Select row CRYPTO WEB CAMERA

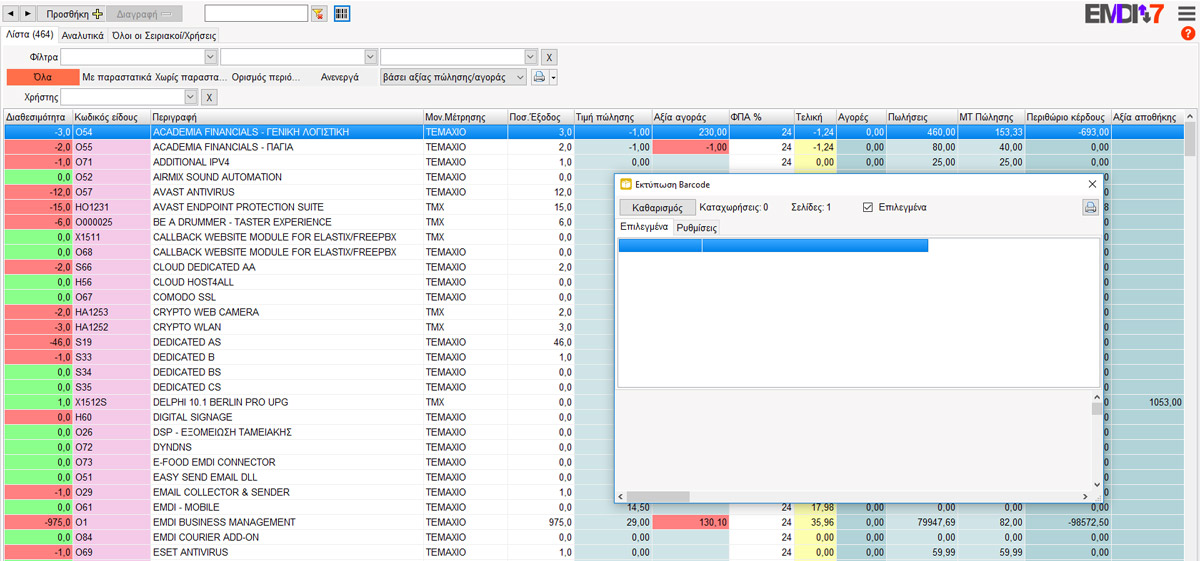pyautogui.click(x=594, y=312)
